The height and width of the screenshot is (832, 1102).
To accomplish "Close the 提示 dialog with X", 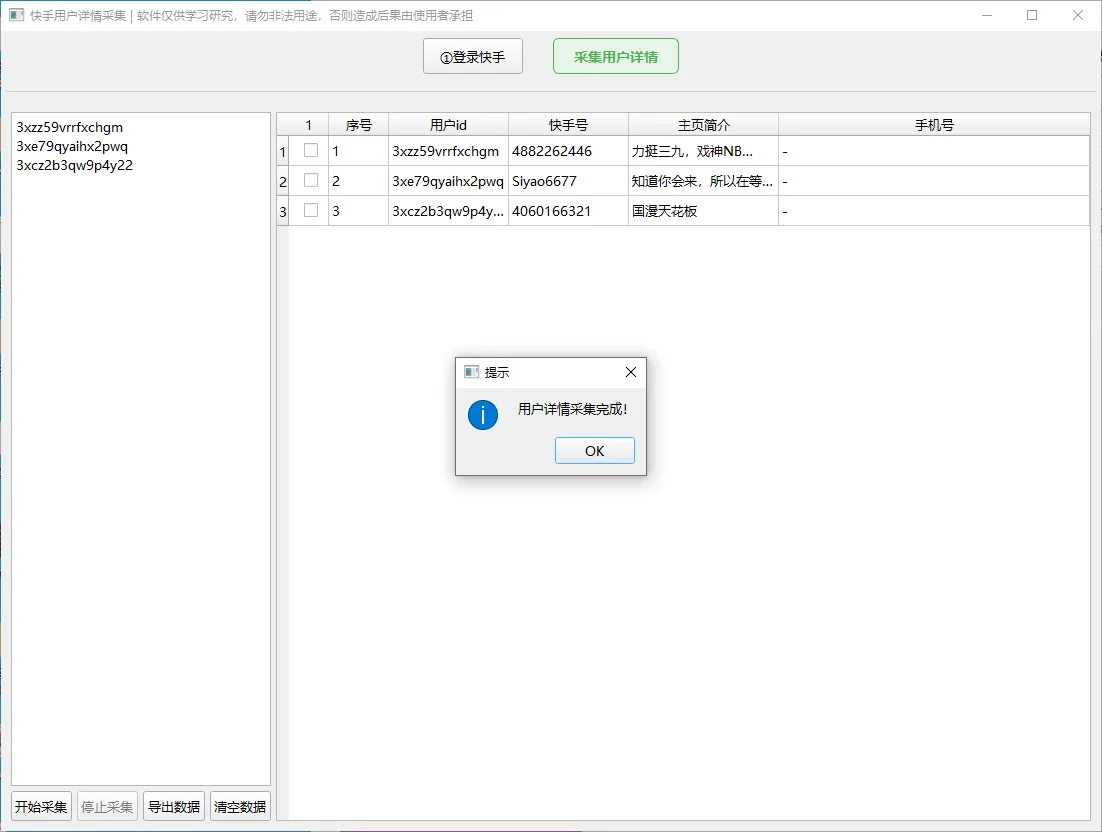I will coord(630,372).
